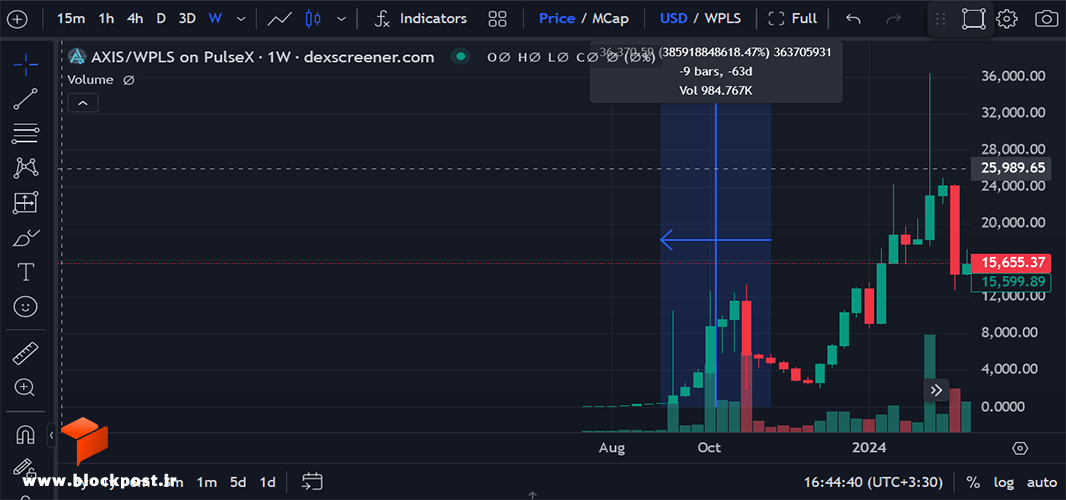Toggle log scale button
1066x500 pixels.
1003,482
